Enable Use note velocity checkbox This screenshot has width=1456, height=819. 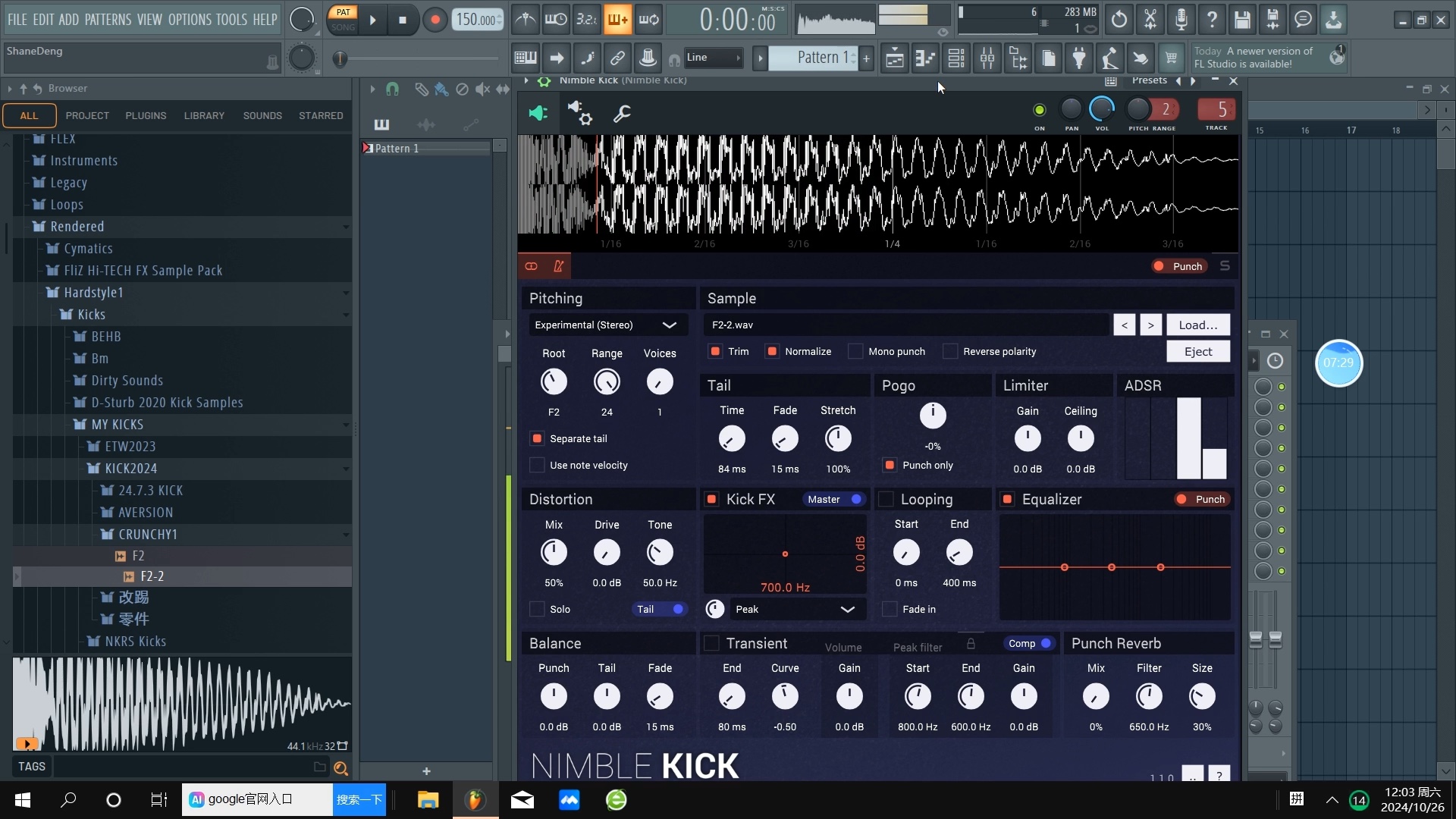click(537, 465)
